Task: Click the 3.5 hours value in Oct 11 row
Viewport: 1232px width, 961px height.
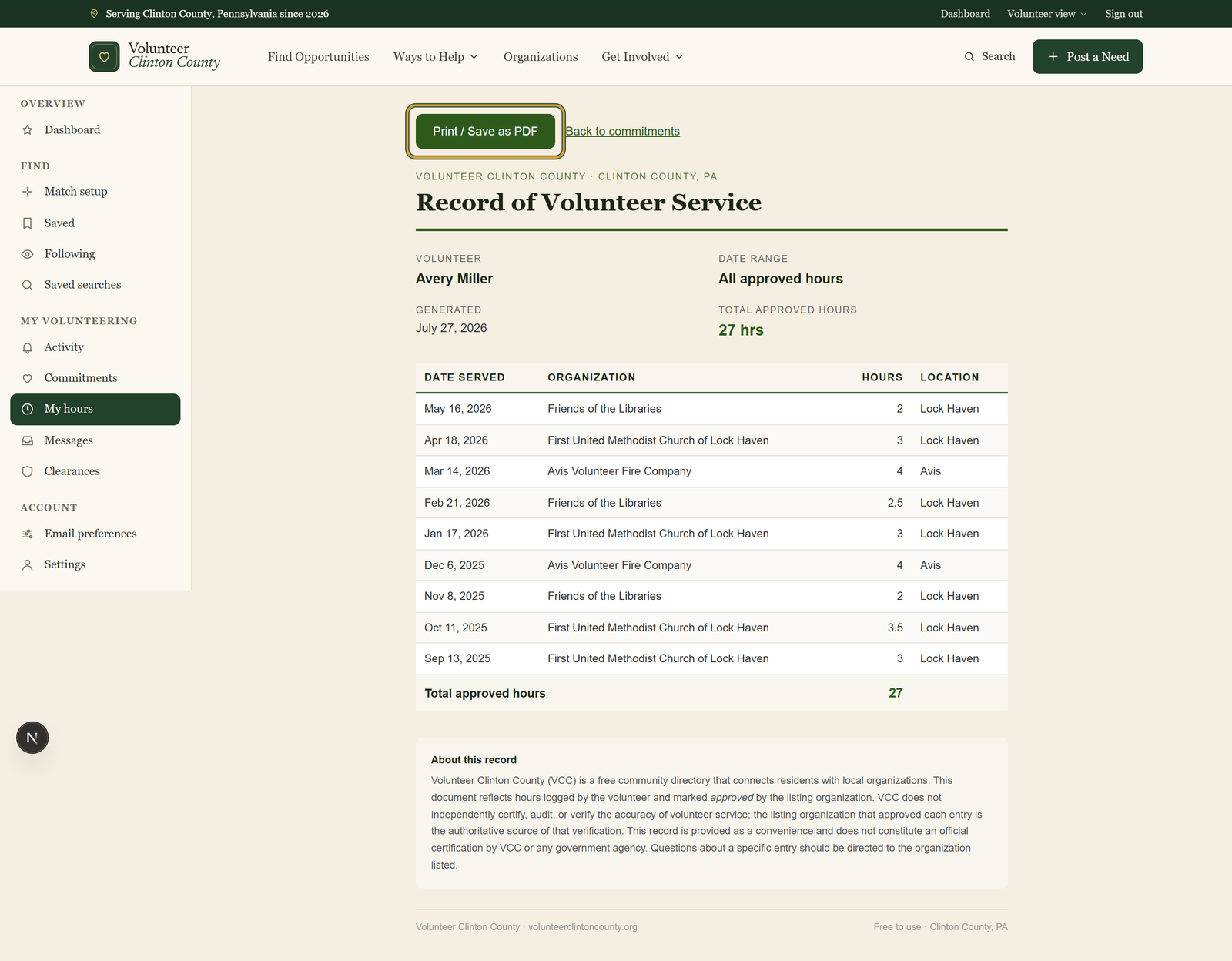Action: coord(895,628)
